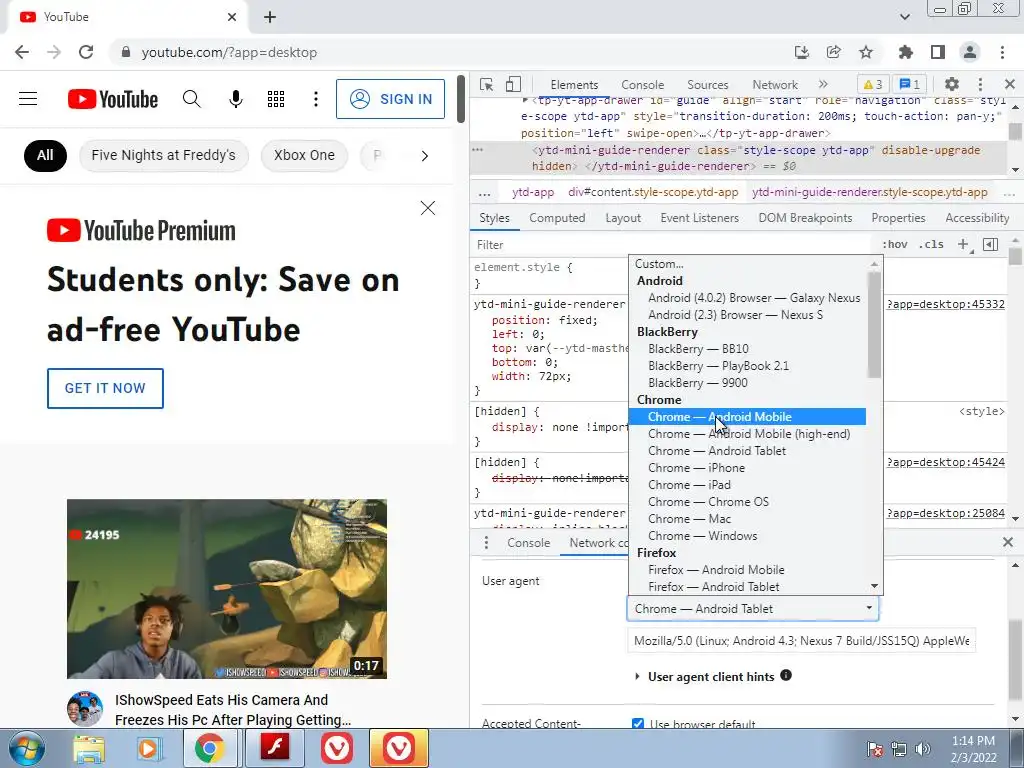
Task: Start voice search with microphone icon
Action: coord(236,99)
